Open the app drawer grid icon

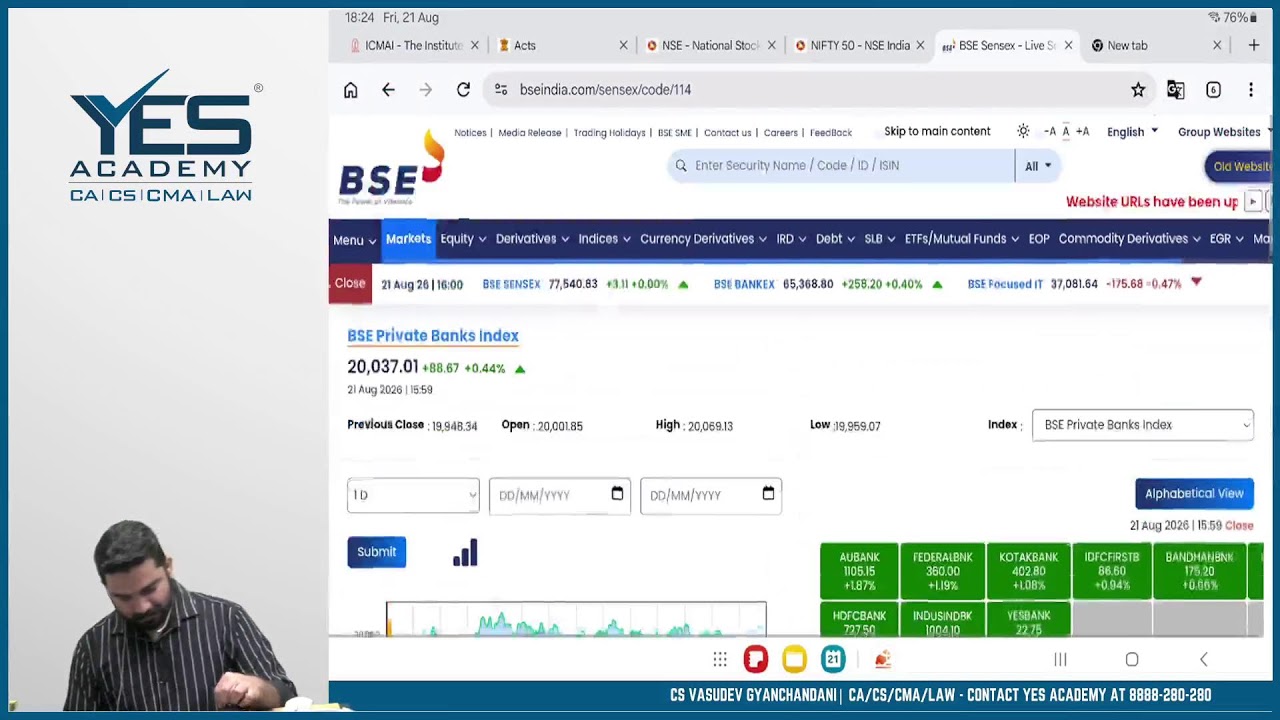[719, 659]
